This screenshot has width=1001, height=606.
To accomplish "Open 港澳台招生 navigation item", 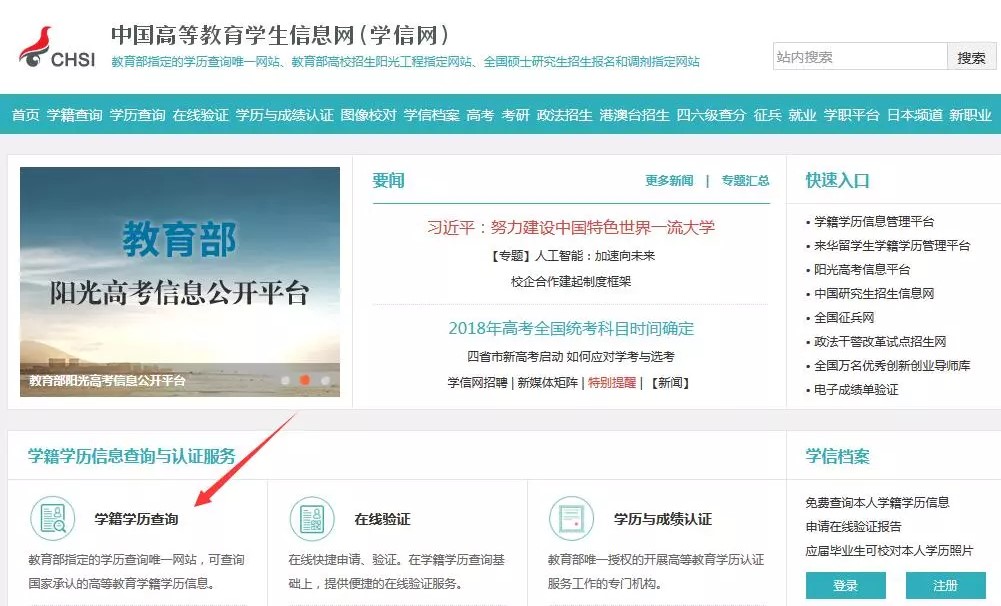I will tap(635, 115).
